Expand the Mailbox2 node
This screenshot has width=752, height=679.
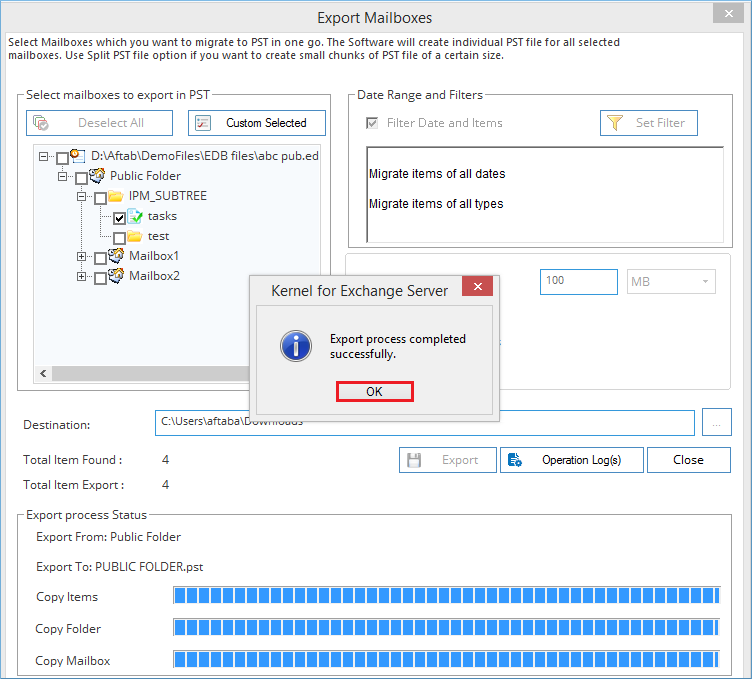click(82, 277)
